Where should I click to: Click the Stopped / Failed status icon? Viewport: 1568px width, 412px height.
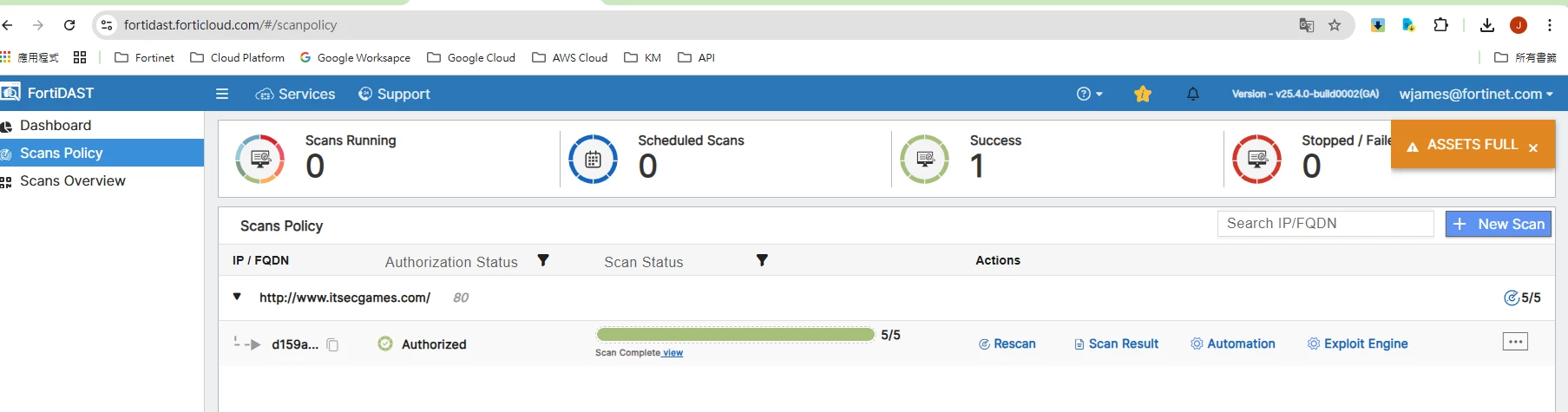[x=1257, y=159]
